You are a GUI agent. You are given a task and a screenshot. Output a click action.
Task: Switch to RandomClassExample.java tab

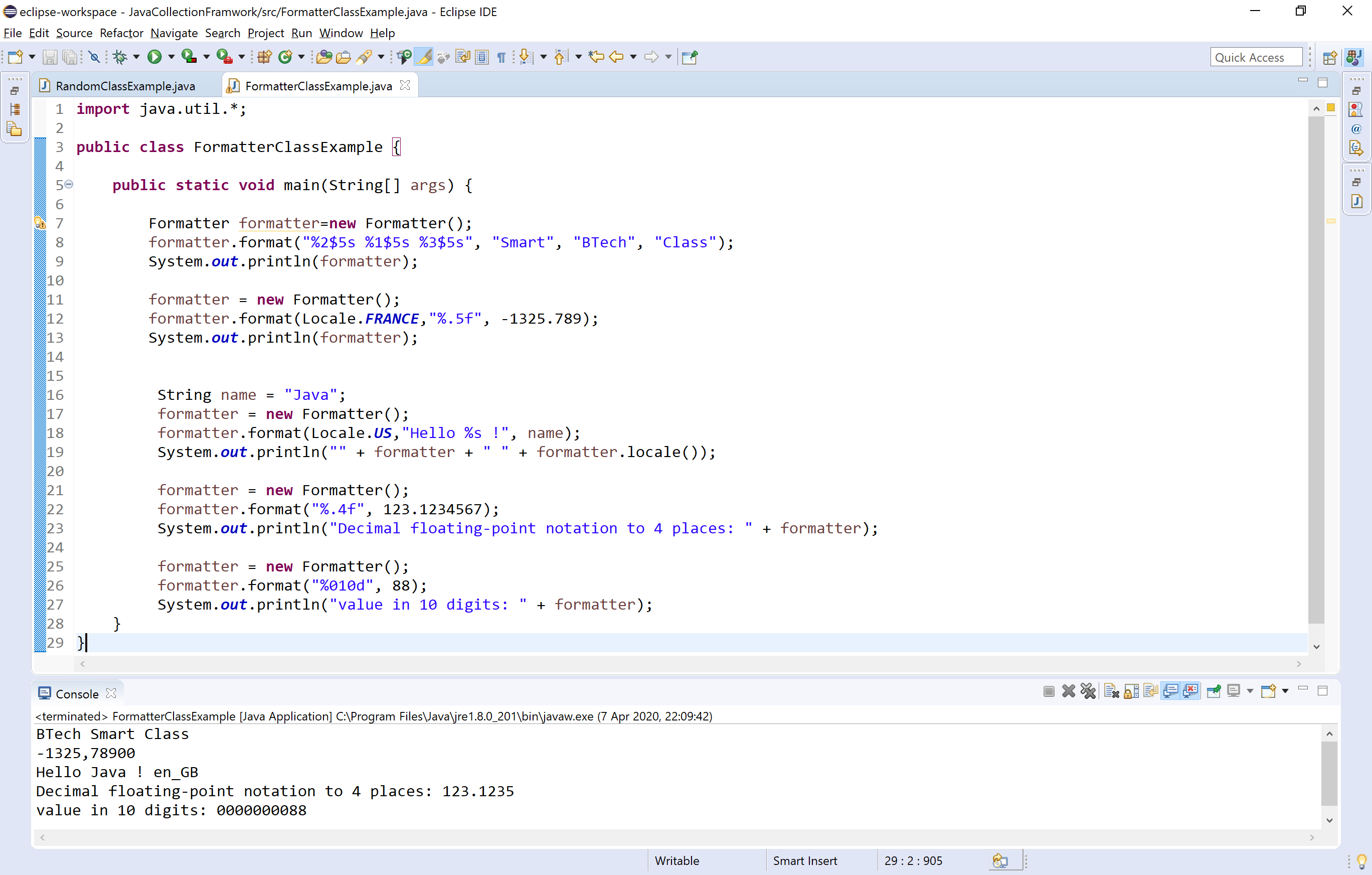click(125, 86)
